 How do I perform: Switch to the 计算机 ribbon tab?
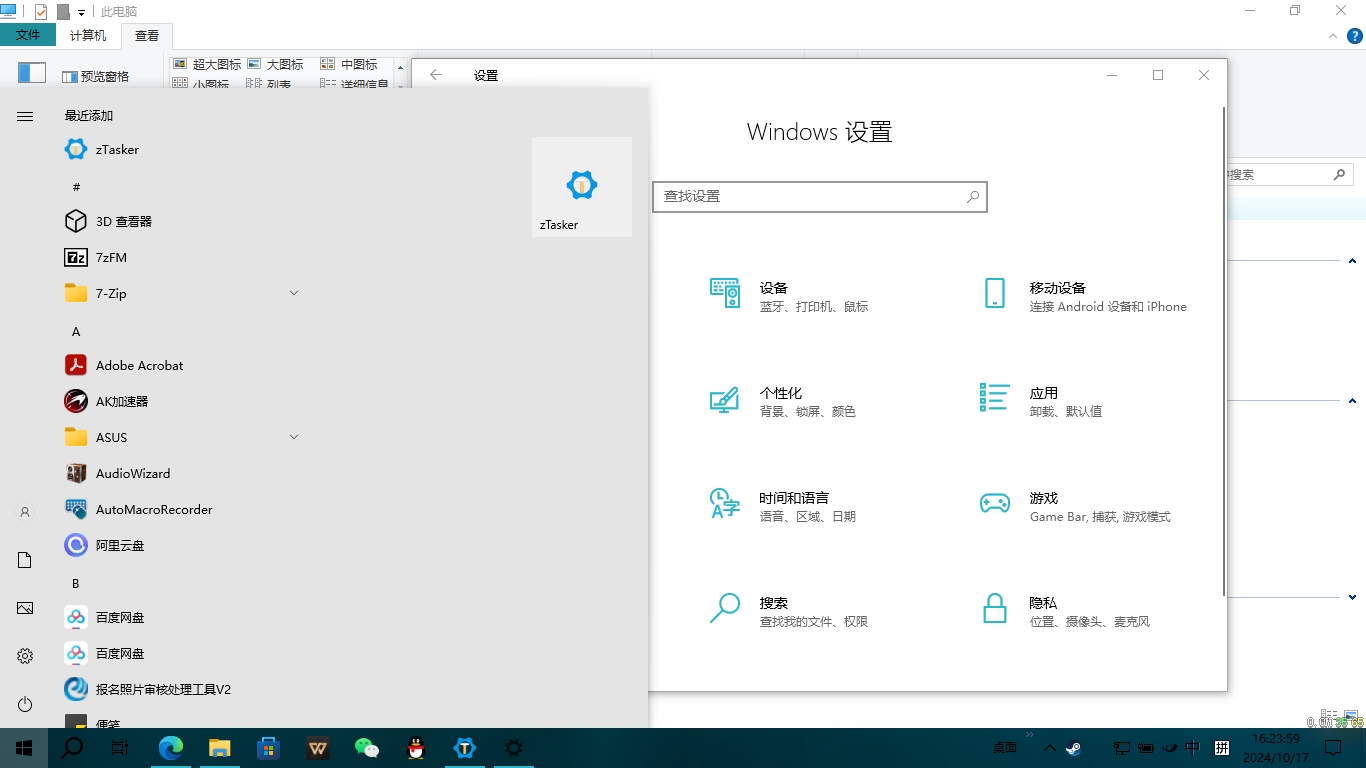tap(88, 35)
